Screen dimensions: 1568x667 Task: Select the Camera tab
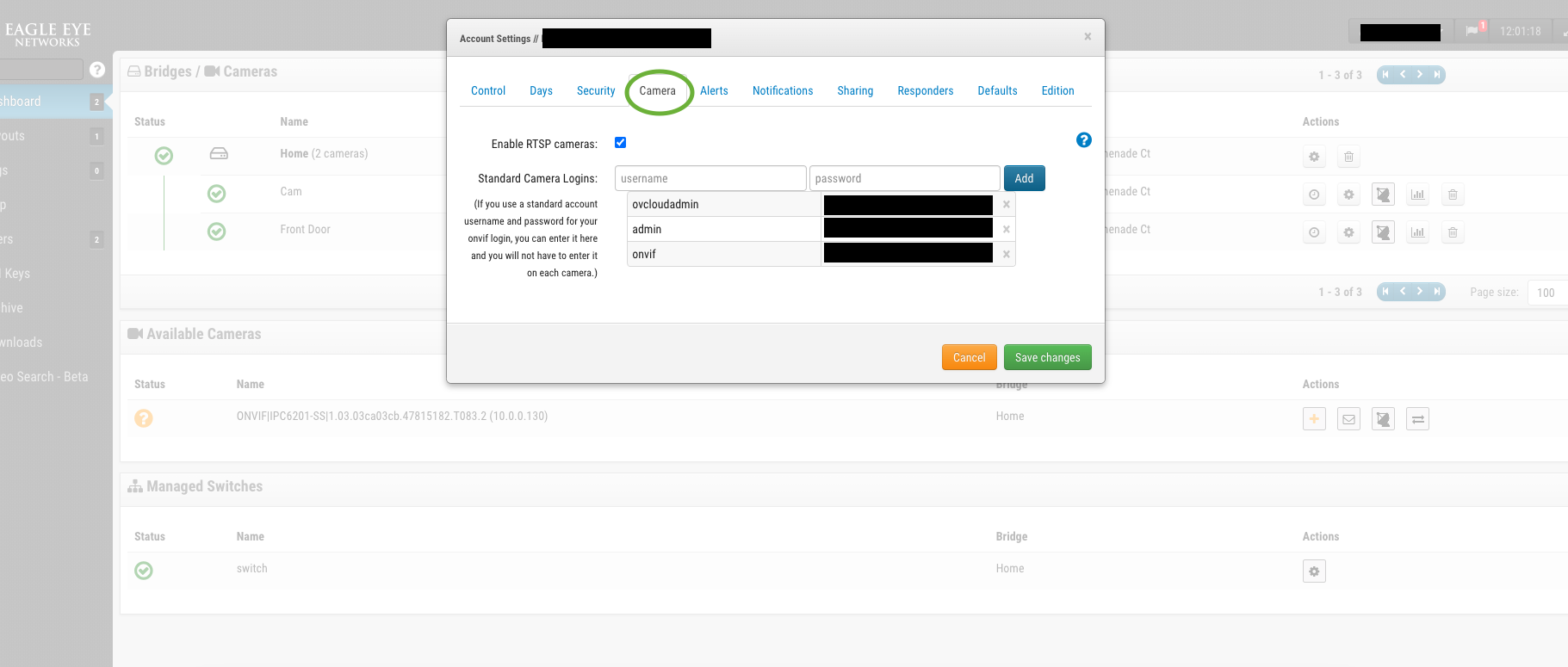658,90
